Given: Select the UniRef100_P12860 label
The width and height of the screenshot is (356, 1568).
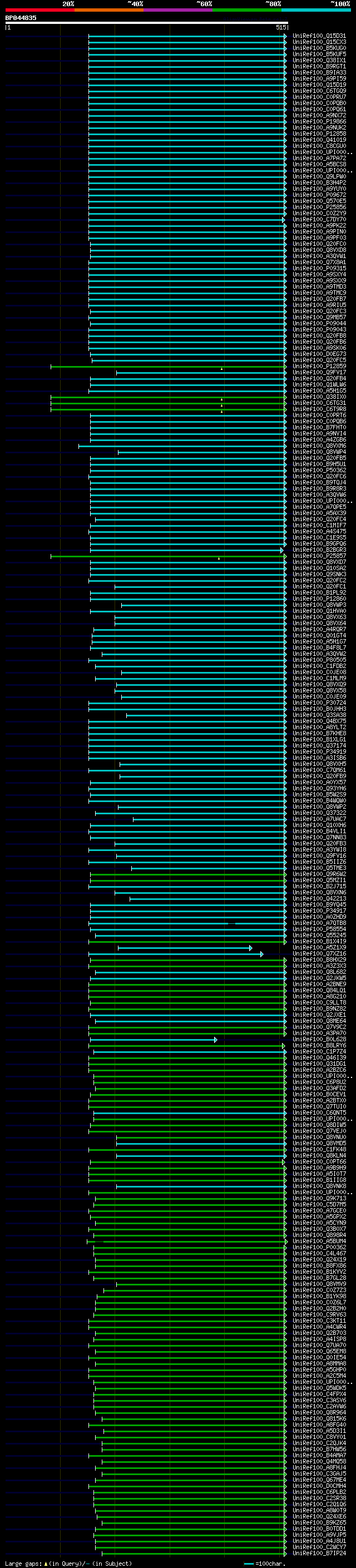Looking at the screenshot, I should [319, 599].
